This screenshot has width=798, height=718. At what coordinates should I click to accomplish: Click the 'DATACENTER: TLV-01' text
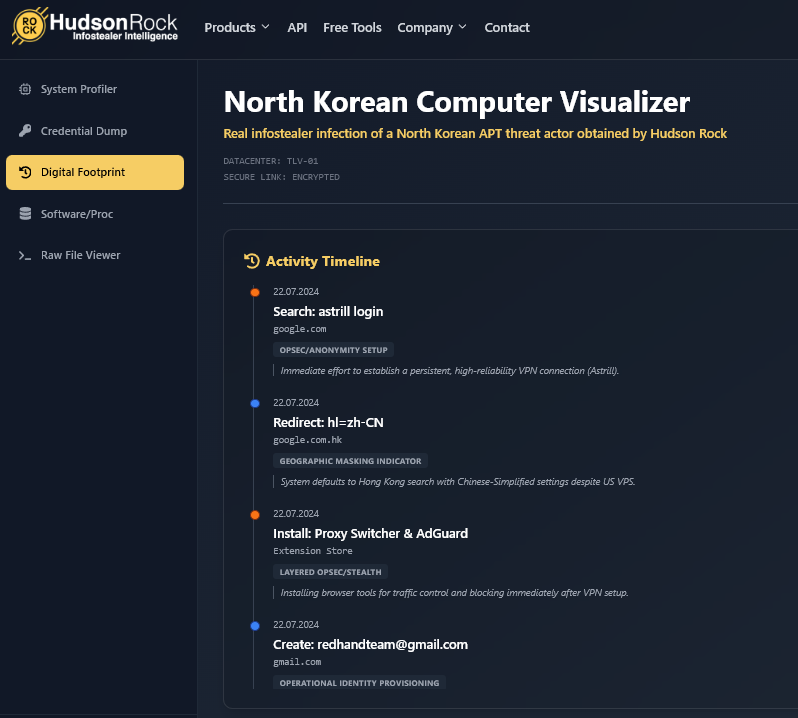point(271,161)
